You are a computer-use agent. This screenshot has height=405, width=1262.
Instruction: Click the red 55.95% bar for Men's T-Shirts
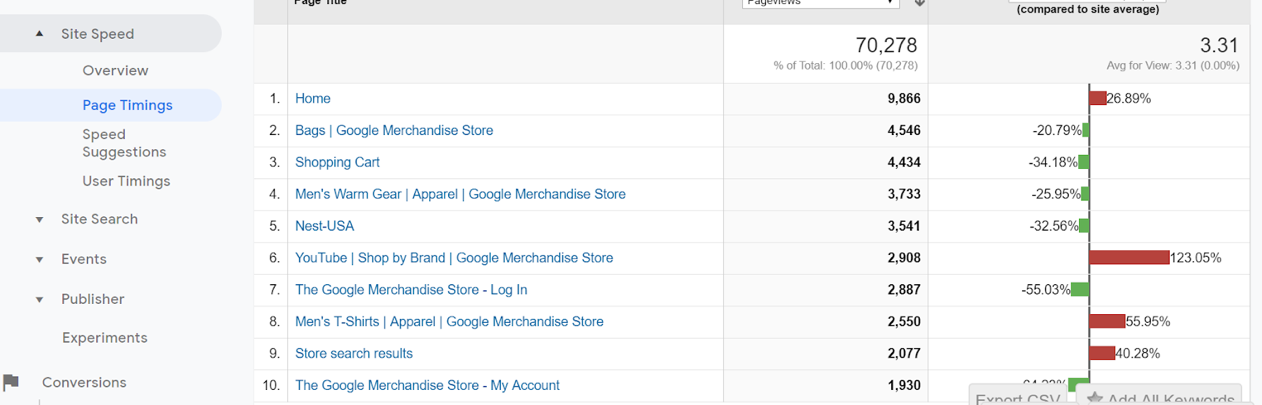(x=1107, y=322)
